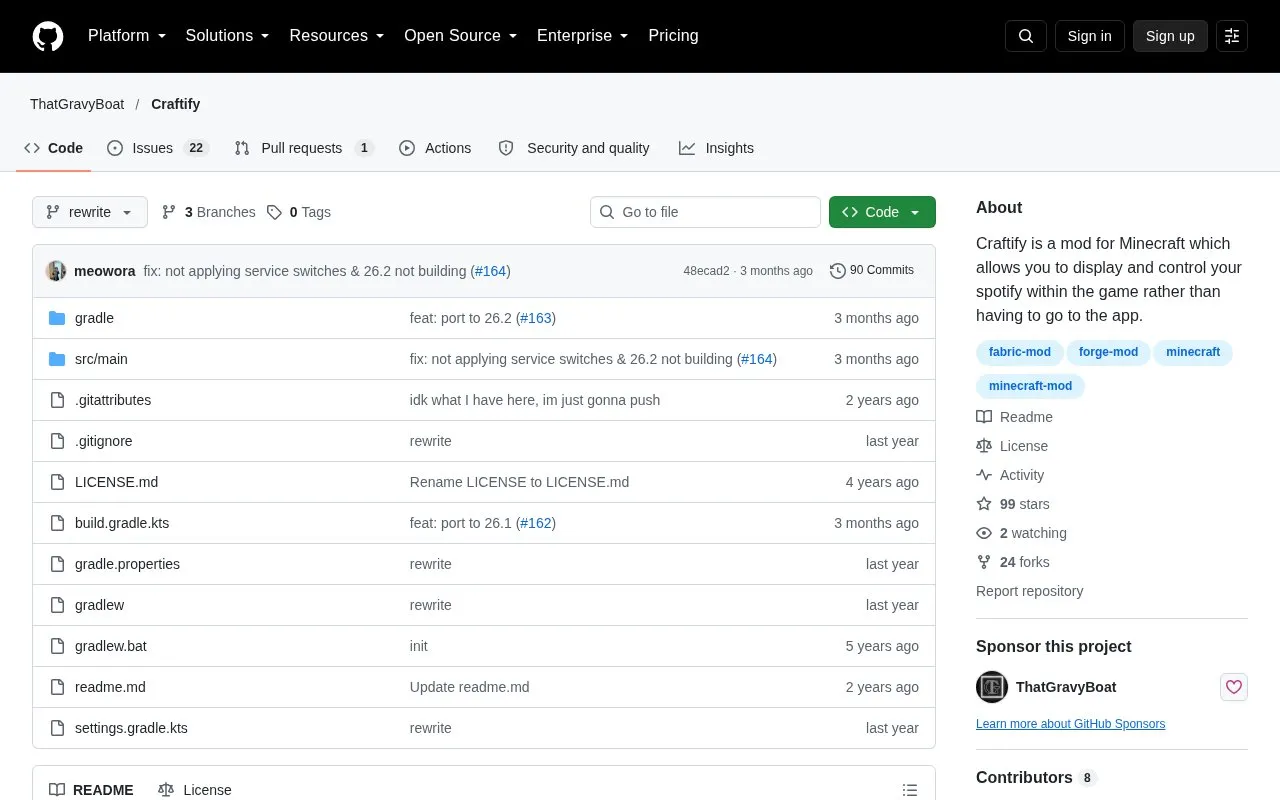Click the meowora avatar image
Viewport: 1280px width, 800px height.
coord(56,271)
